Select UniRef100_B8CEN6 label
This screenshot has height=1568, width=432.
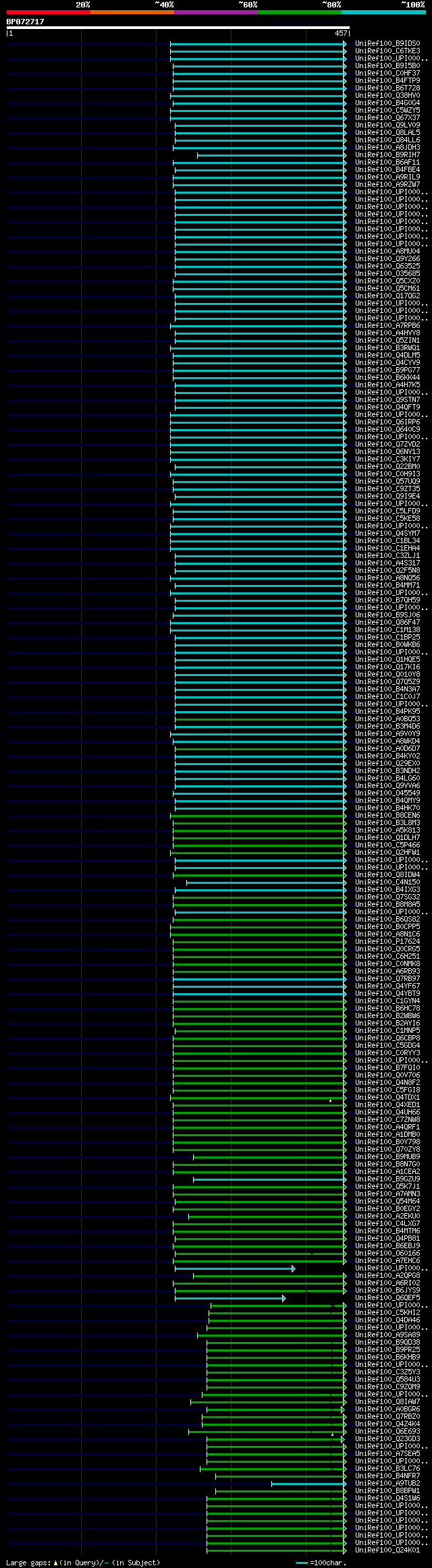[x=387, y=816]
